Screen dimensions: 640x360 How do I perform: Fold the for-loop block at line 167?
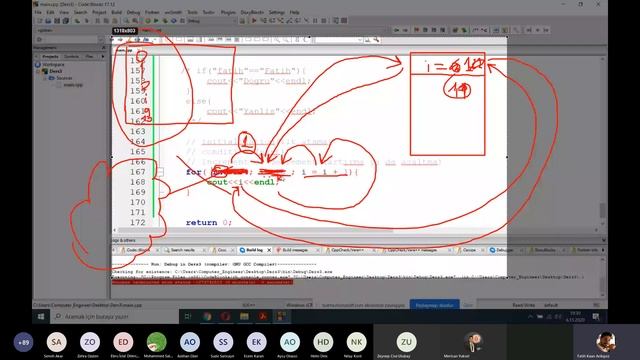(x=160, y=172)
